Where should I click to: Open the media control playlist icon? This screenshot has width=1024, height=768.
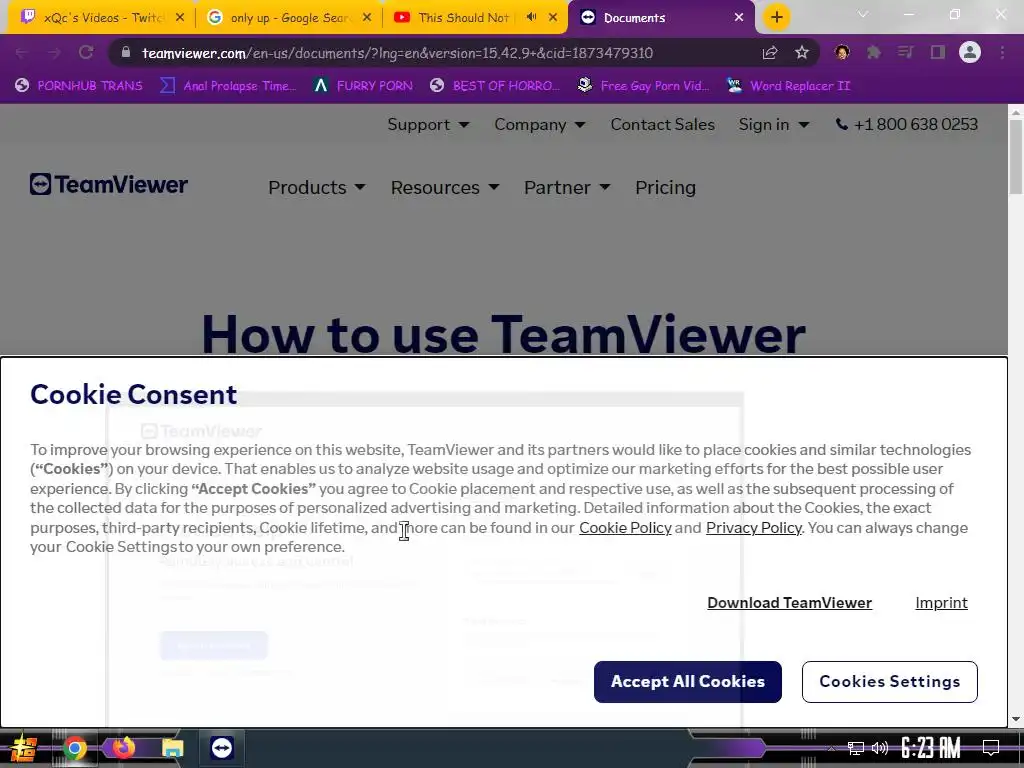[x=906, y=52]
